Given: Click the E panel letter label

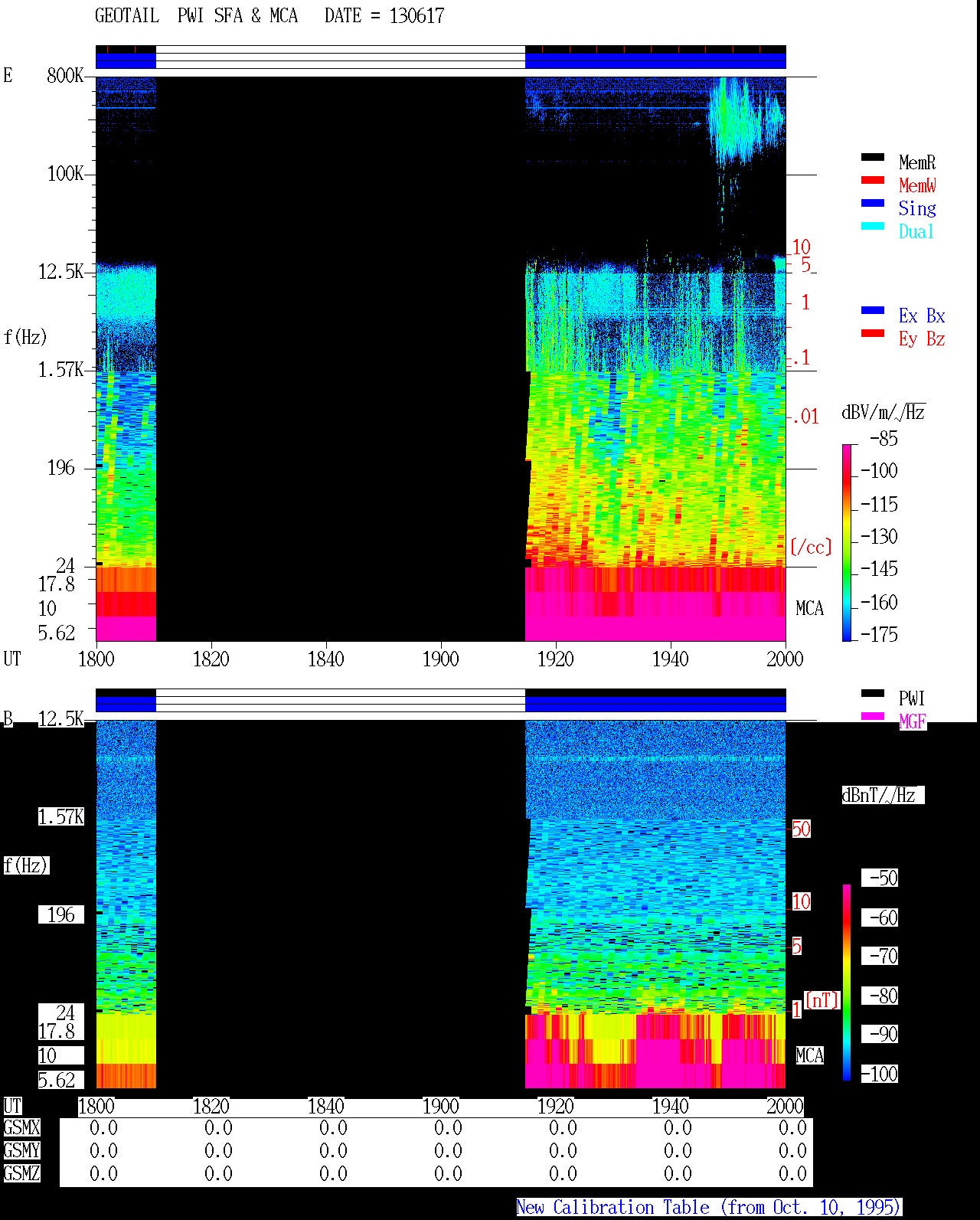Looking at the screenshot, I should click(8, 75).
